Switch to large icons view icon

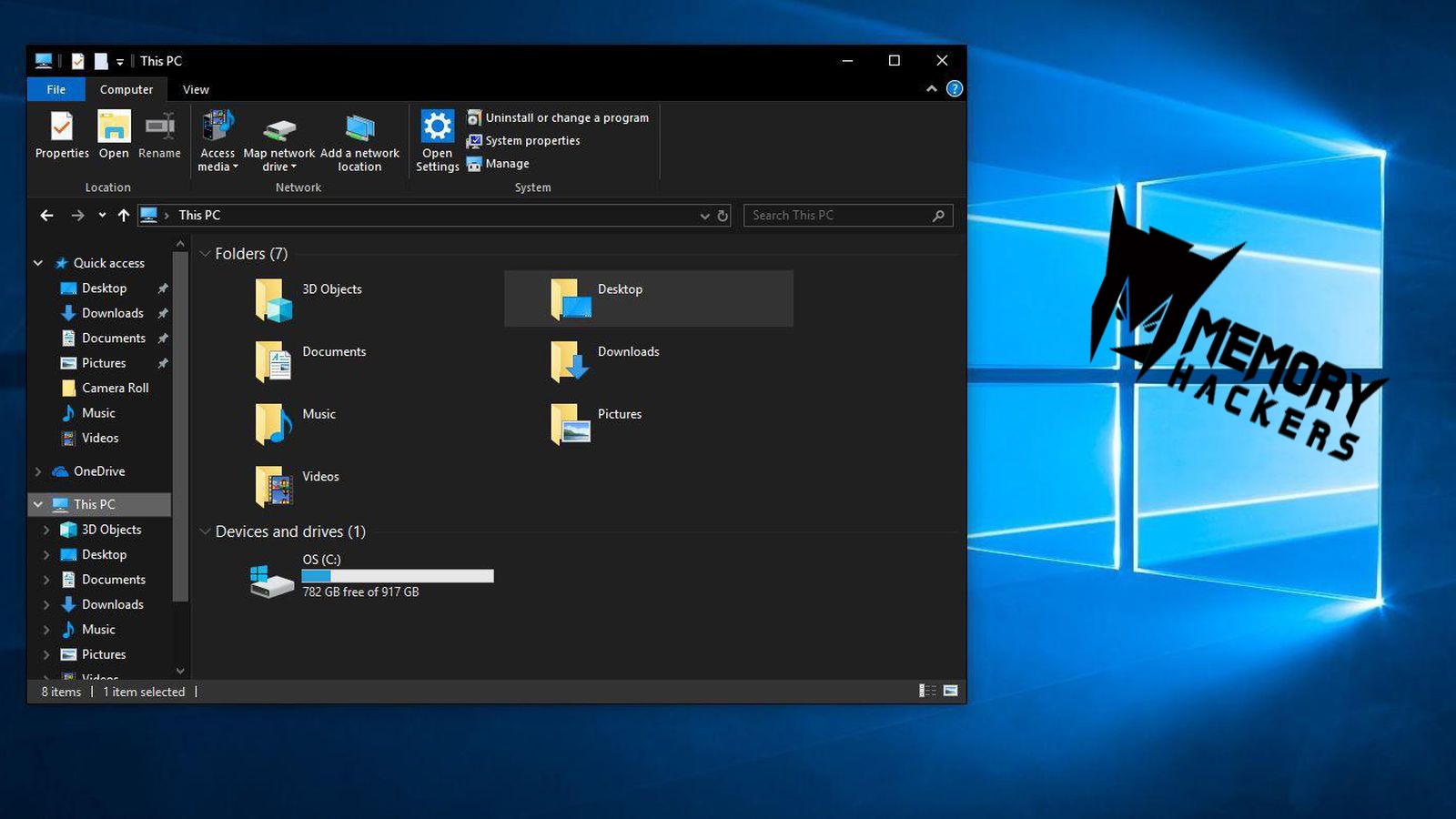[950, 692]
